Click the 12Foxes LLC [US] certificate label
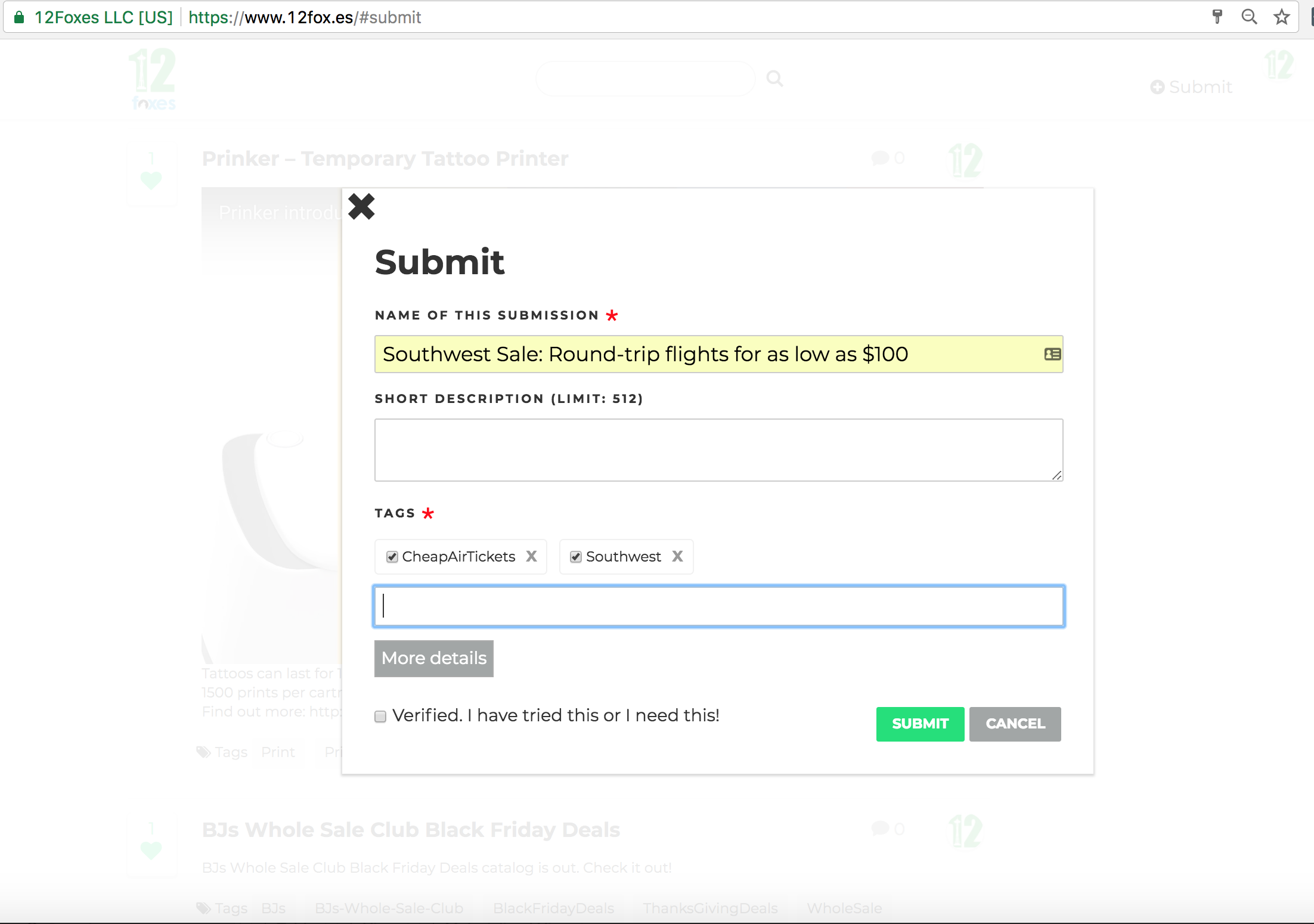This screenshot has width=1314, height=924. [x=103, y=17]
